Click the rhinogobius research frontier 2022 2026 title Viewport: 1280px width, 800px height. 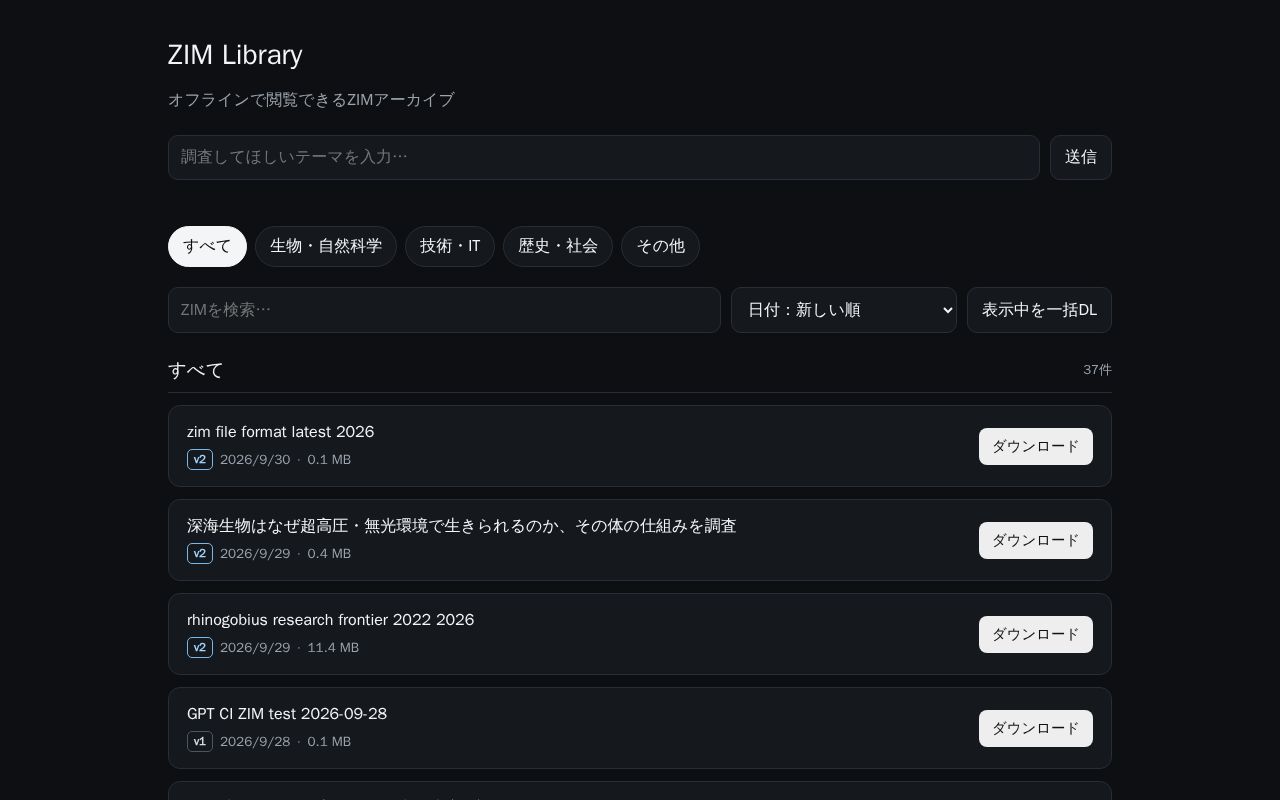coord(330,620)
